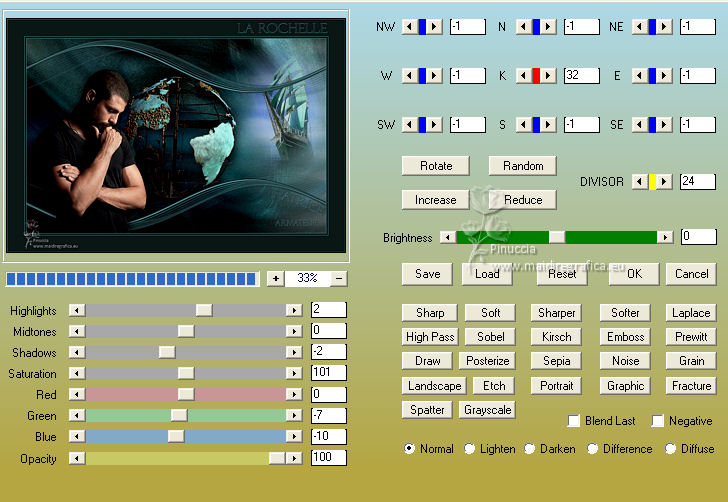The height and width of the screenshot is (502, 728).
Task: Apply the Sharp preset
Action: pos(429,313)
